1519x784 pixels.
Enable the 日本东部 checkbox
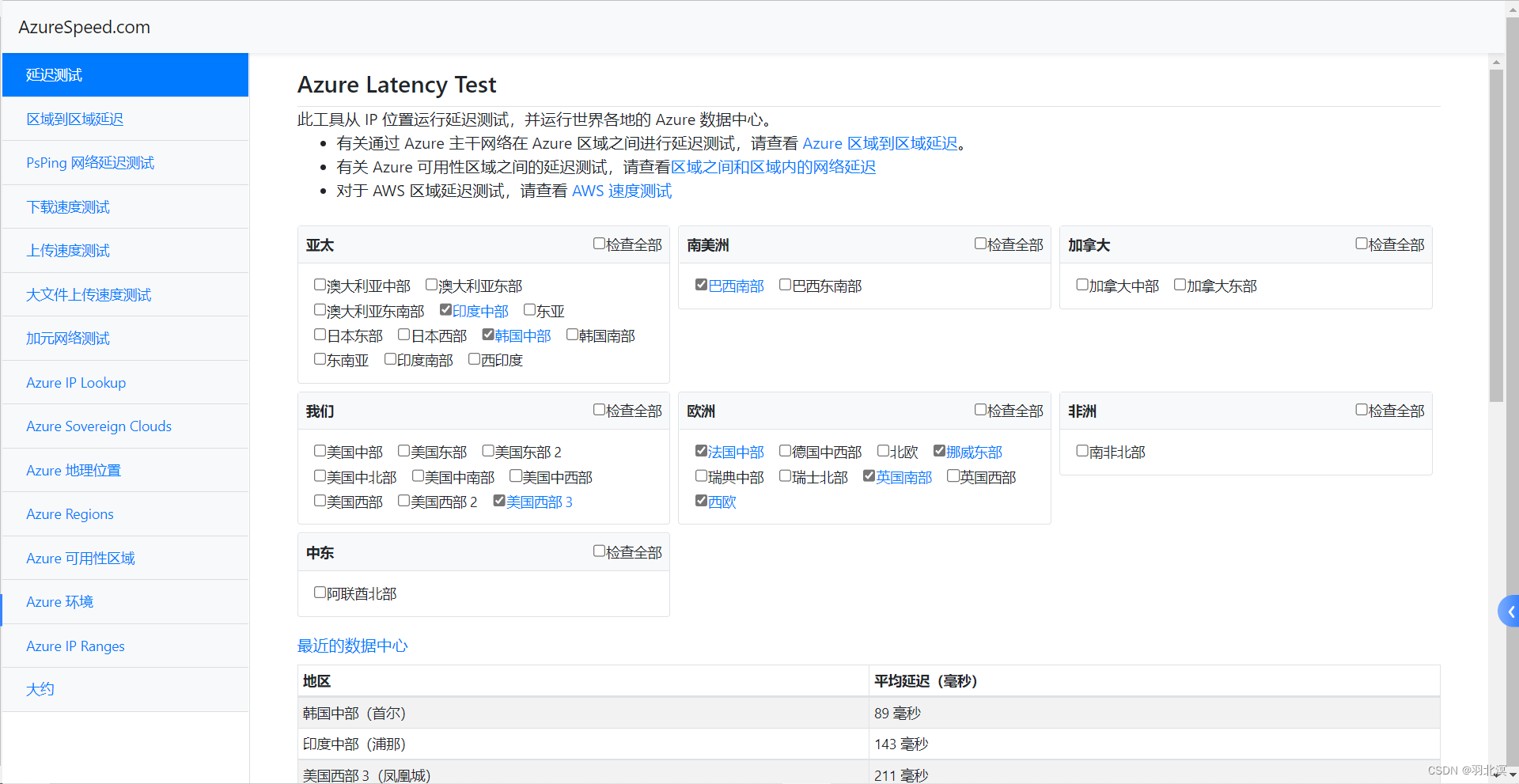(x=320, y=335)
